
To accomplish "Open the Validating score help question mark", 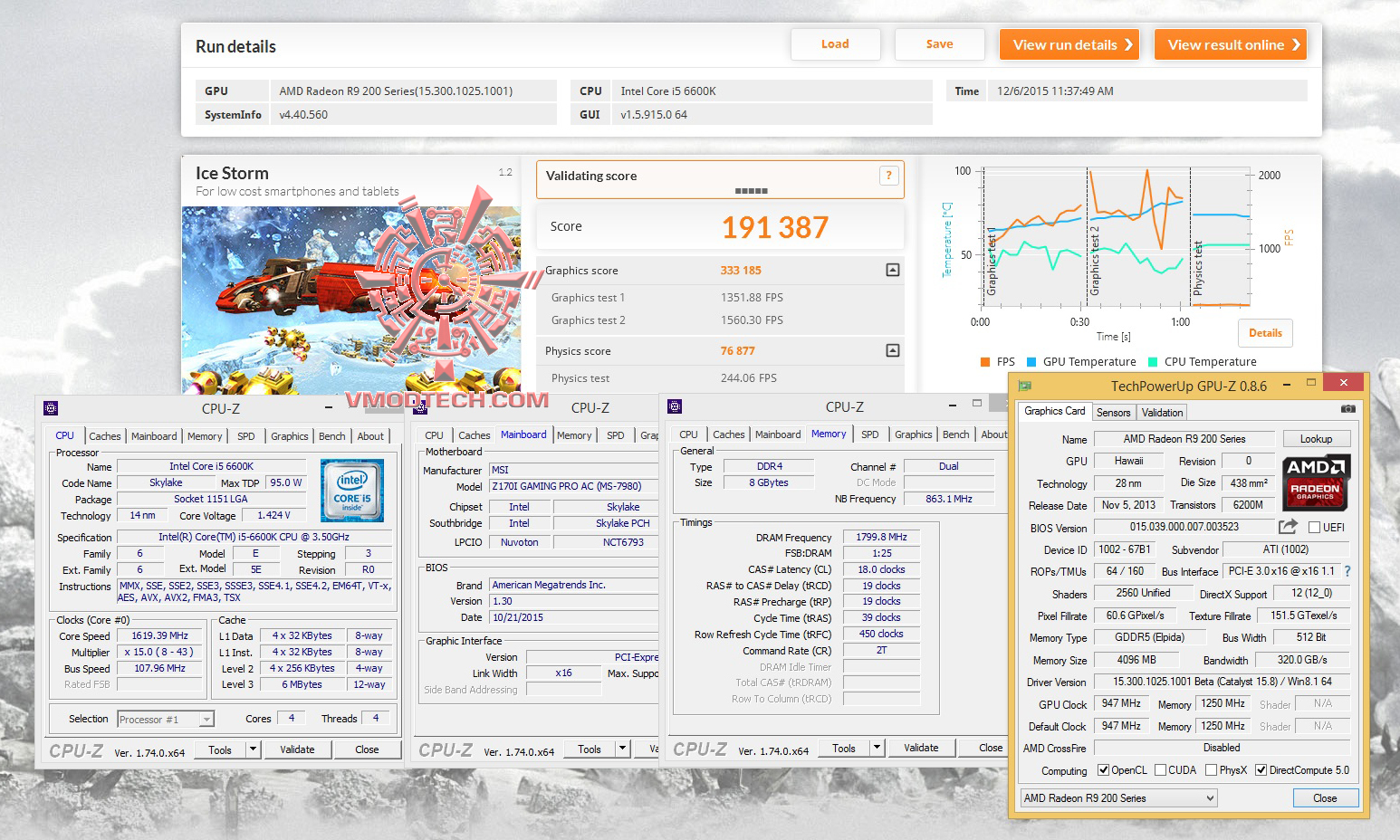I will pos(888,176).
